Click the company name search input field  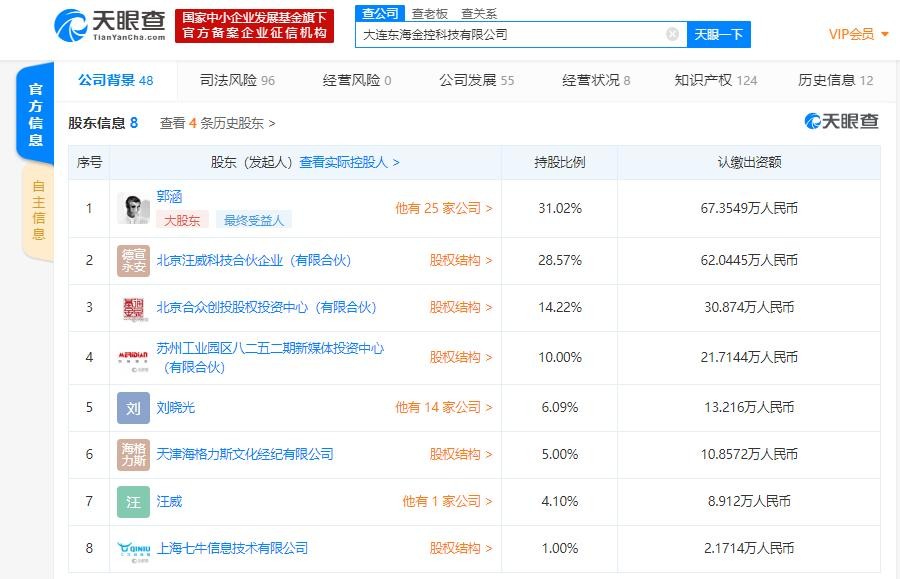[x=510, y=34]
